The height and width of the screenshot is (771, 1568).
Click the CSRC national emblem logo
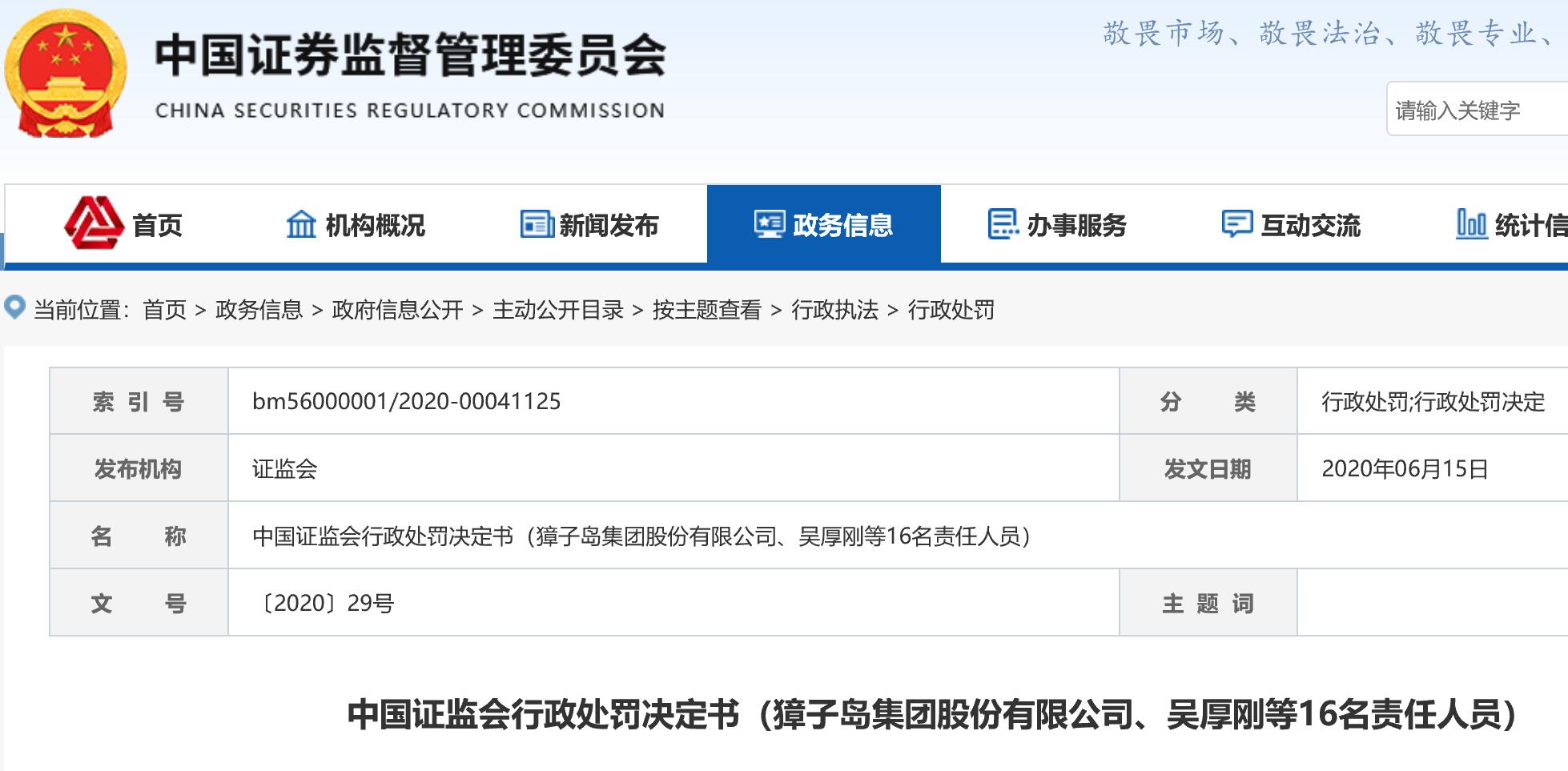pos(66,74)
